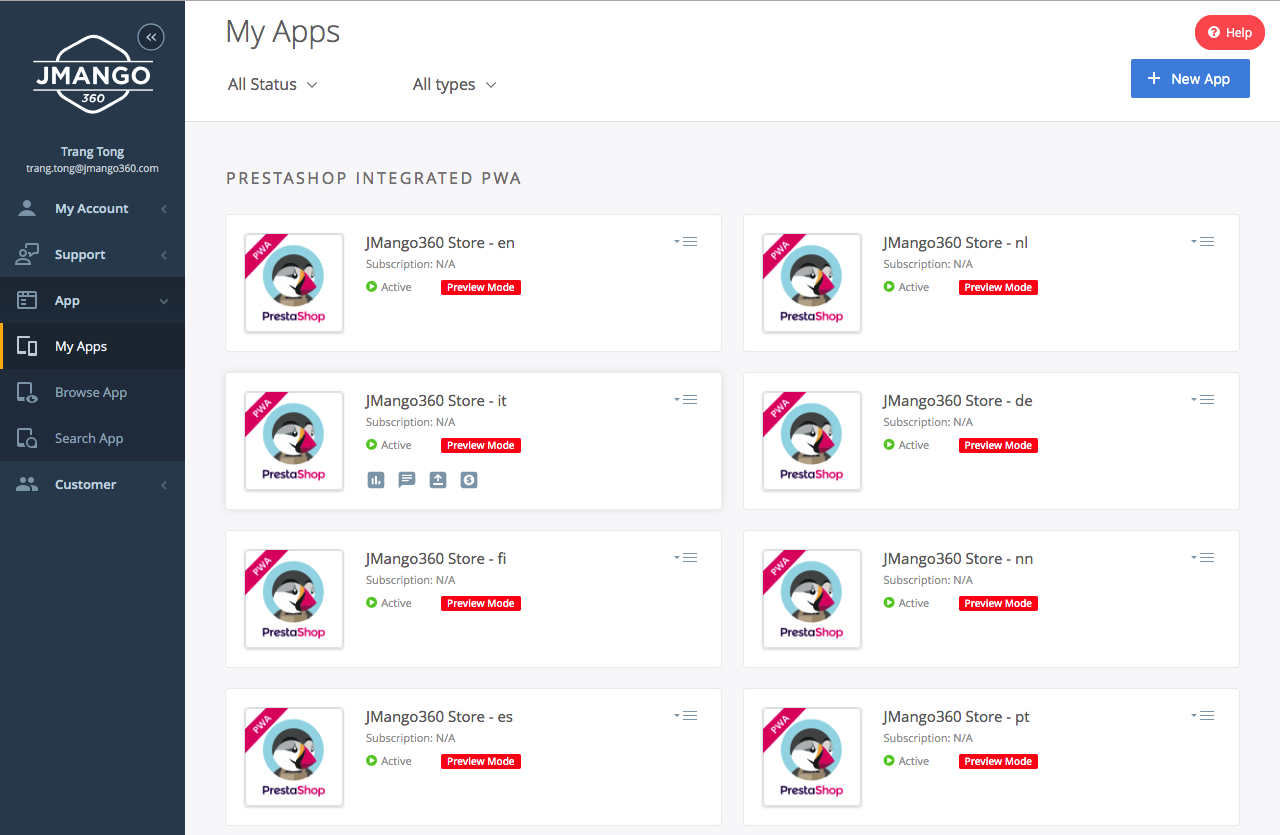Click the My Account person icon
This screenshot has width=1280, height=835.
pyautogui.click(x=27, y=208)
